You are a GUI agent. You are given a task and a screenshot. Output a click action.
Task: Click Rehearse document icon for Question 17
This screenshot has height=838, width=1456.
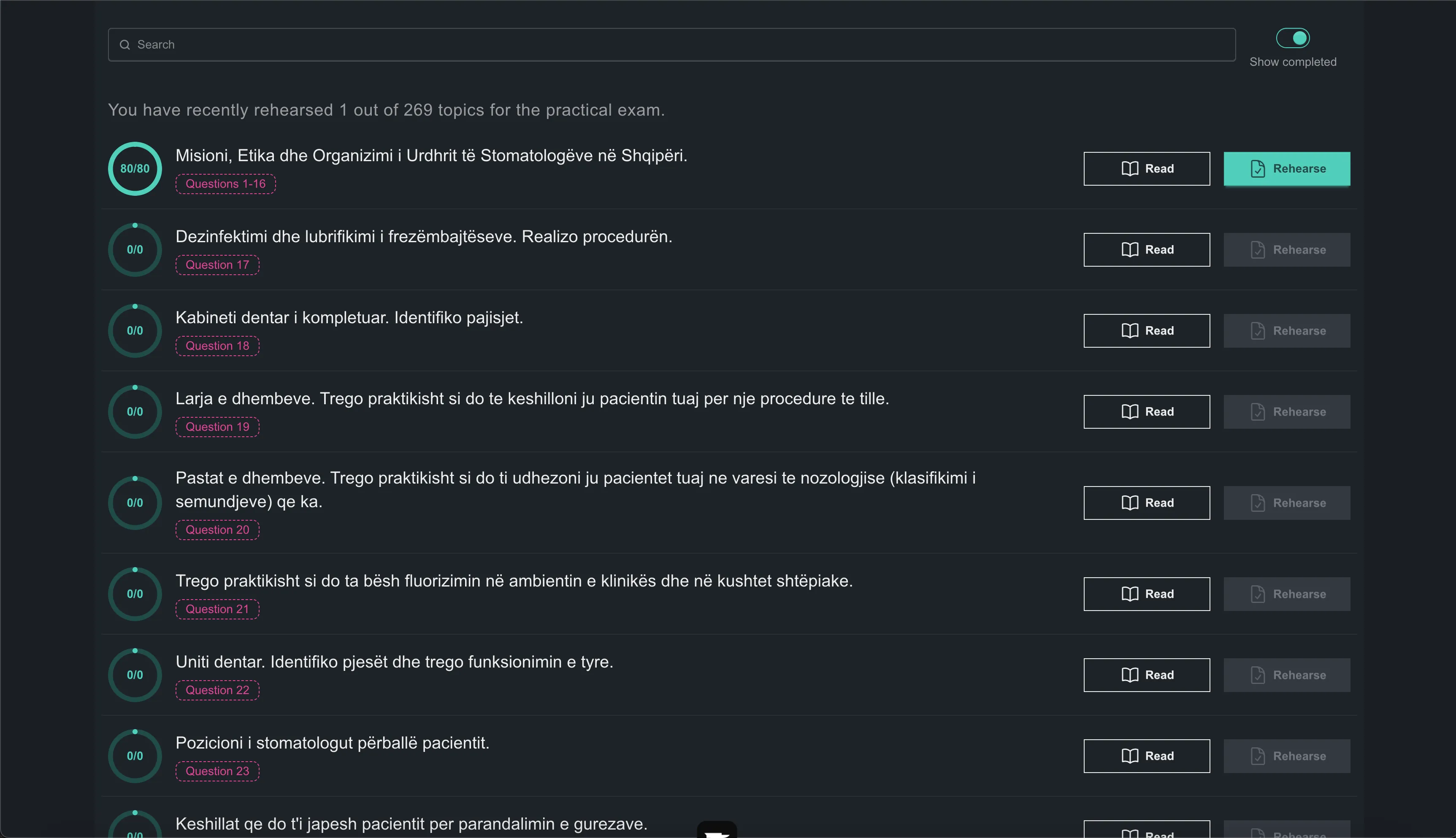(x=1258, y=250)
